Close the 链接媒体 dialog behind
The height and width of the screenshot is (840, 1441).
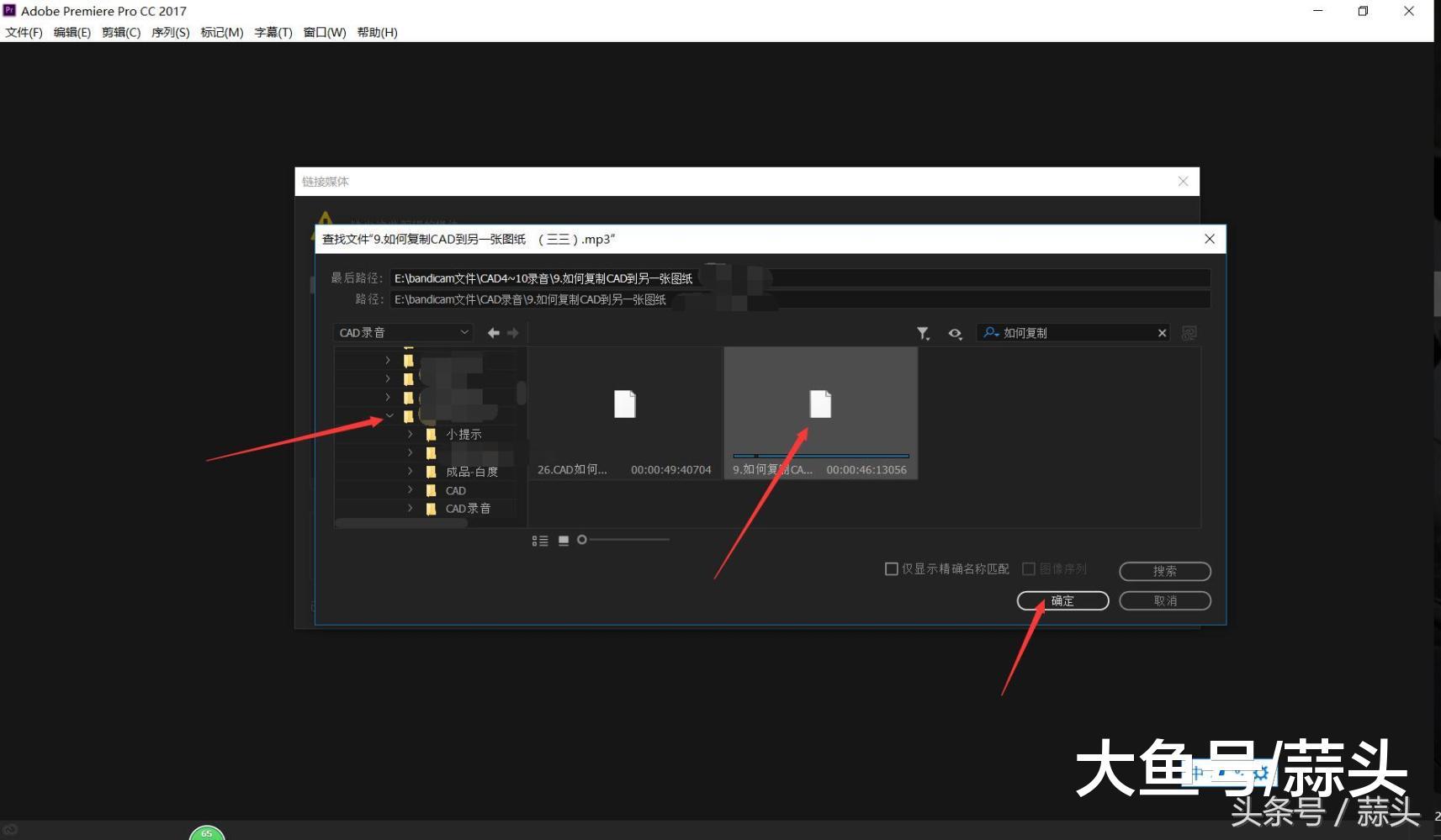click(x=1184, y=182)
